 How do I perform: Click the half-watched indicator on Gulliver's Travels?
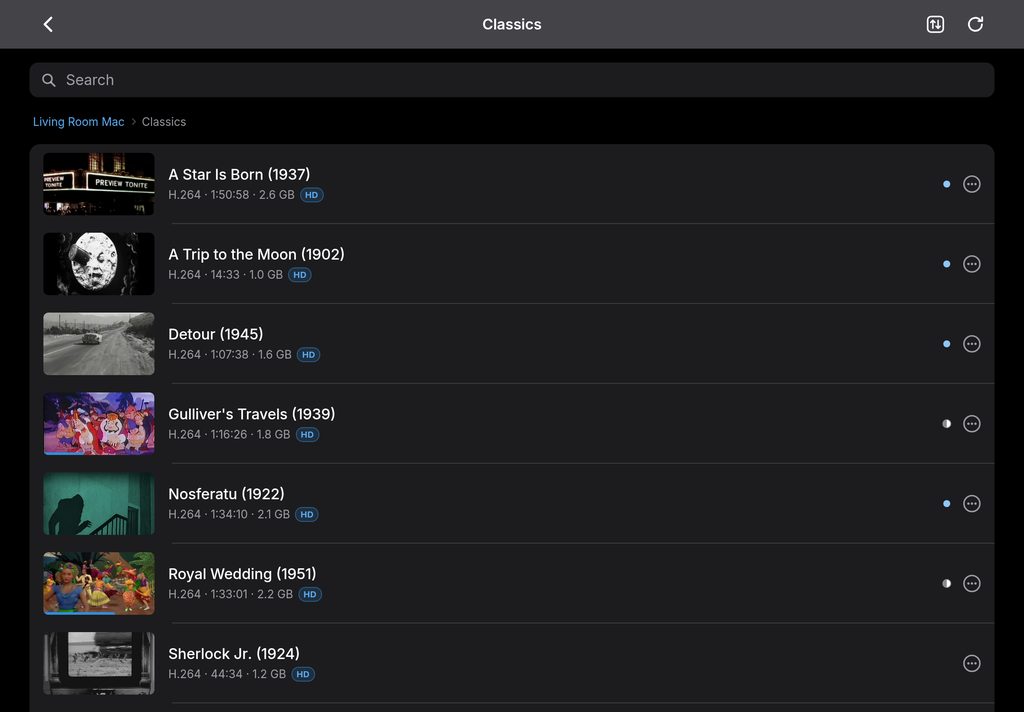[946, 424]
